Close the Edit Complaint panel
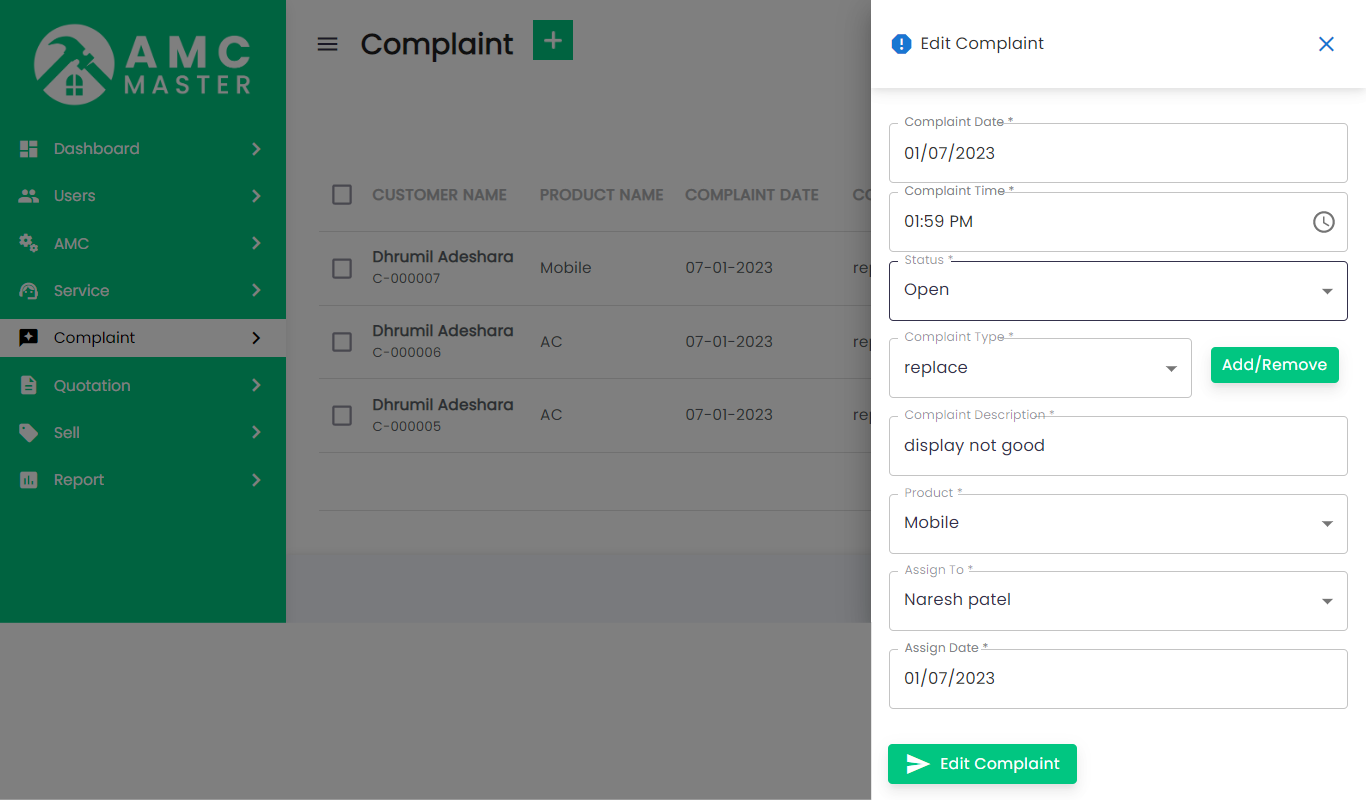Screen dimensions: 1366x800 [x=1326, y=44]
